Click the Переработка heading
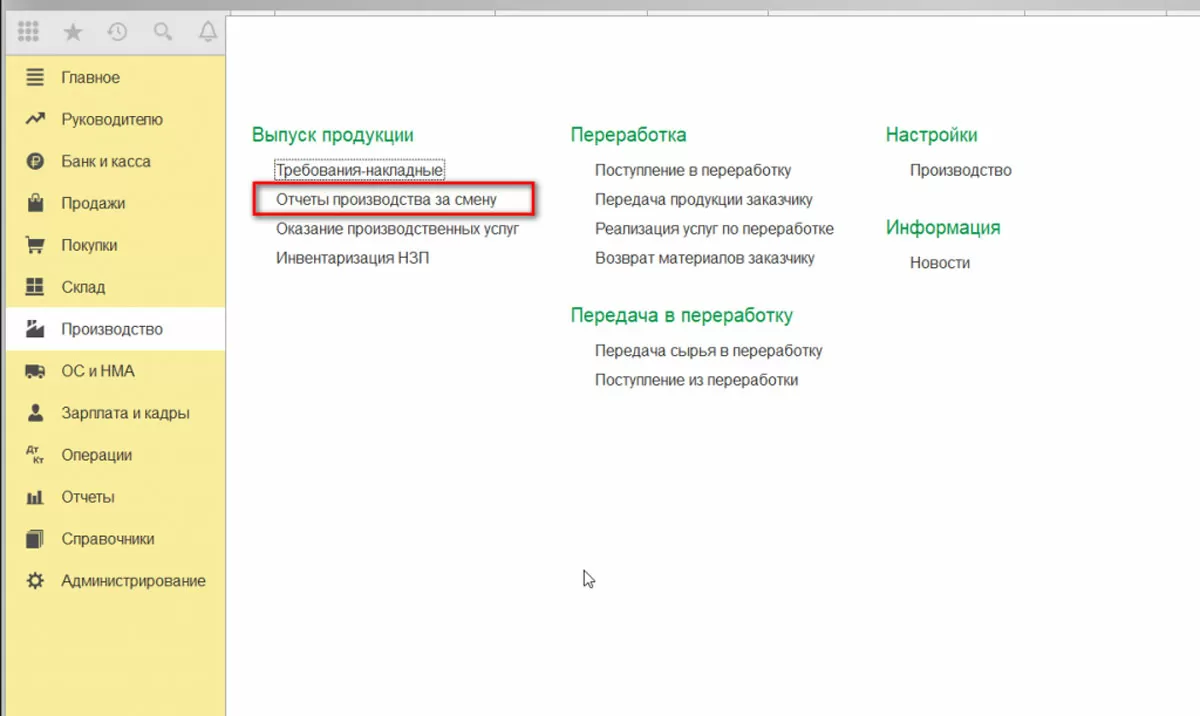Screen dimensions: 1200x716 [629, 135]
